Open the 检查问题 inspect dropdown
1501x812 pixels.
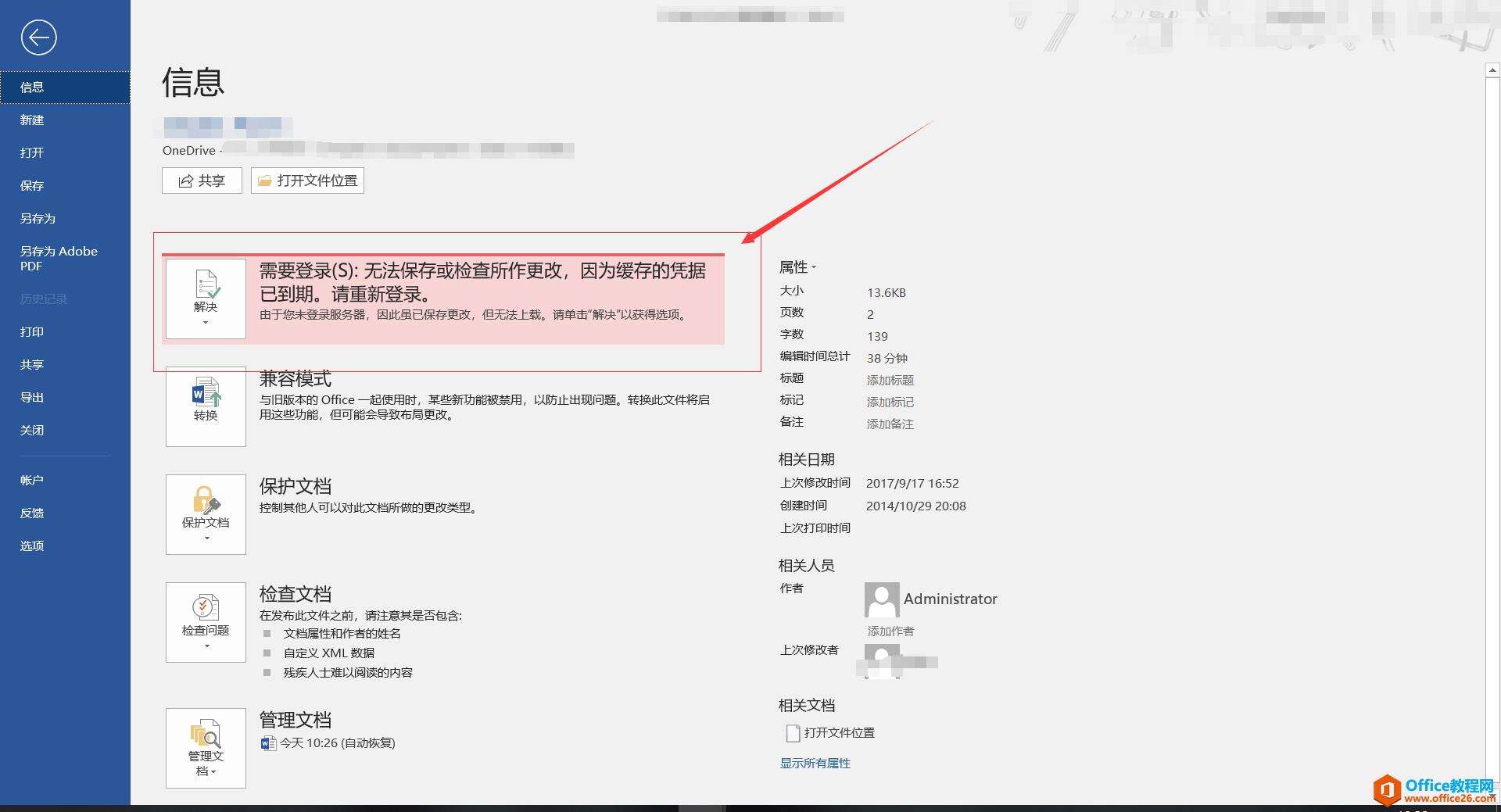[206, 622]
